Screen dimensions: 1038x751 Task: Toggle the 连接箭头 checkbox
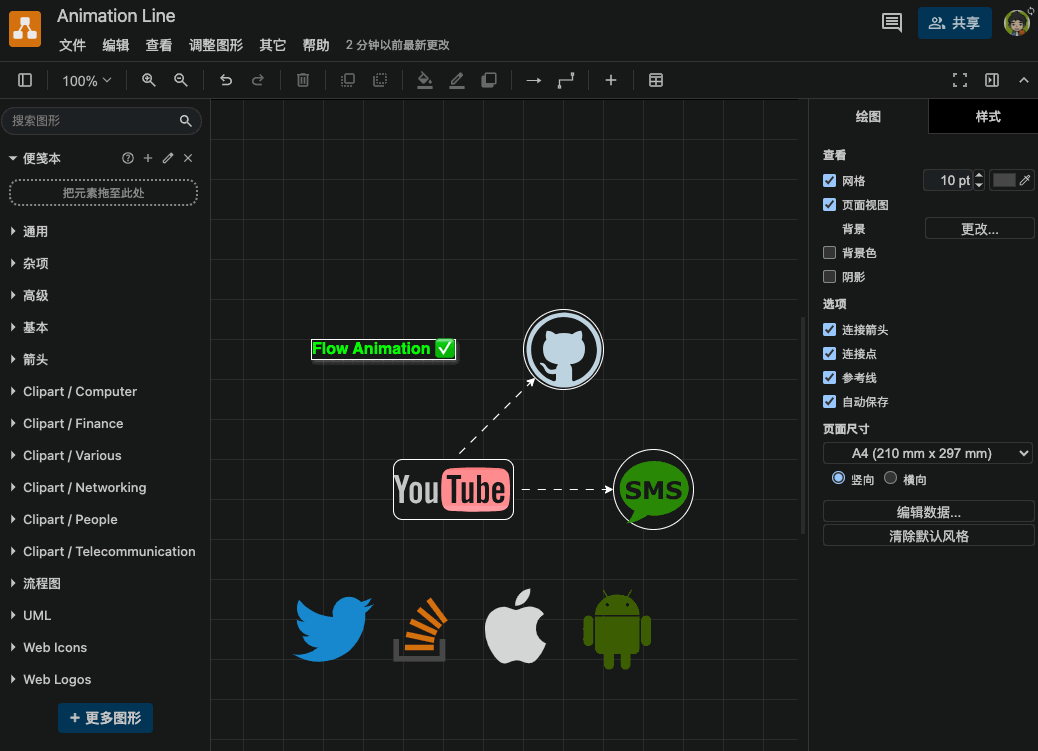[x=829, y=329]
